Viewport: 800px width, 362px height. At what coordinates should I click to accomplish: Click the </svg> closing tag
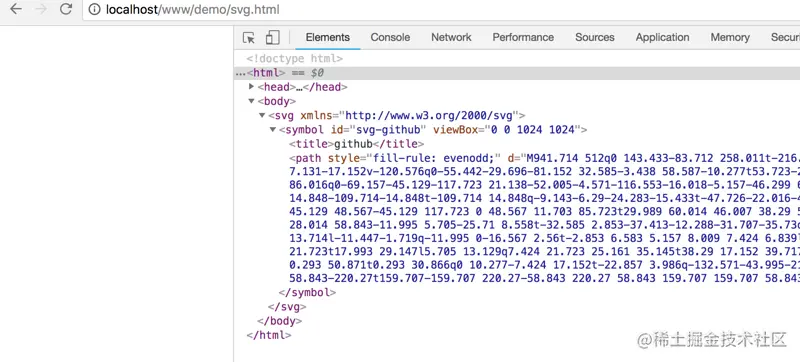coord(287,307)
